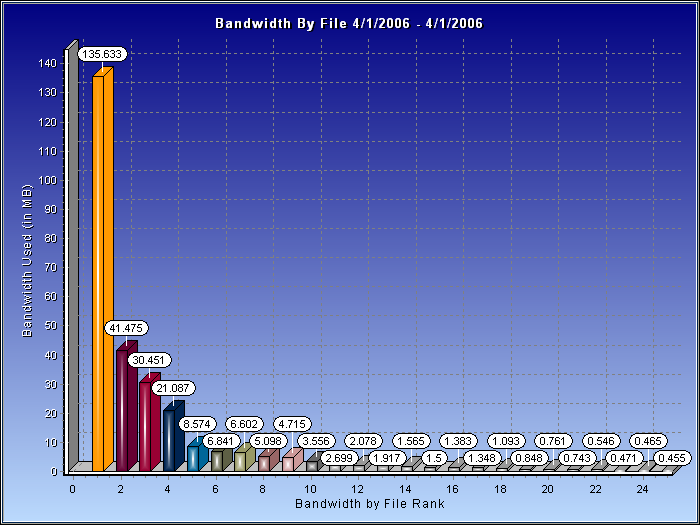The height and width of the screenshot is (525, 700).
Task: Select the 90 tick on the vertical axis
Action: (x=50, y=209)
